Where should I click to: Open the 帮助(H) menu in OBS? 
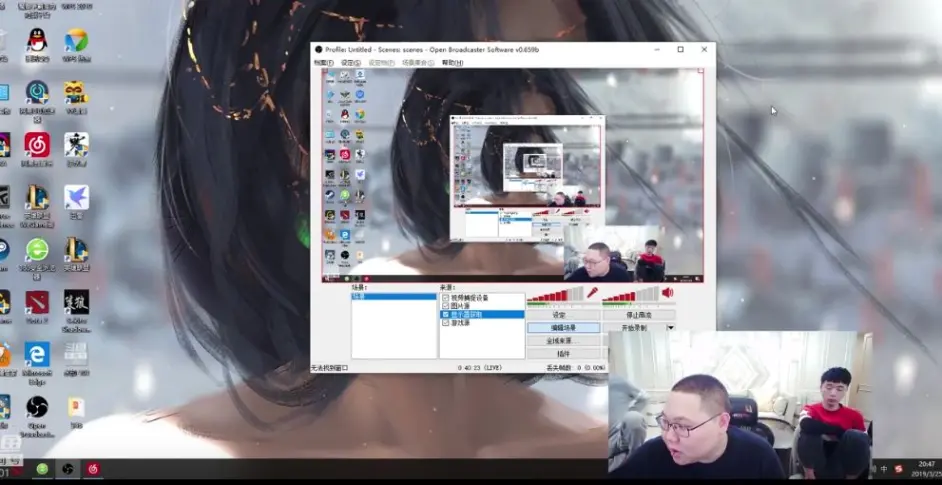tap(452, 63)
